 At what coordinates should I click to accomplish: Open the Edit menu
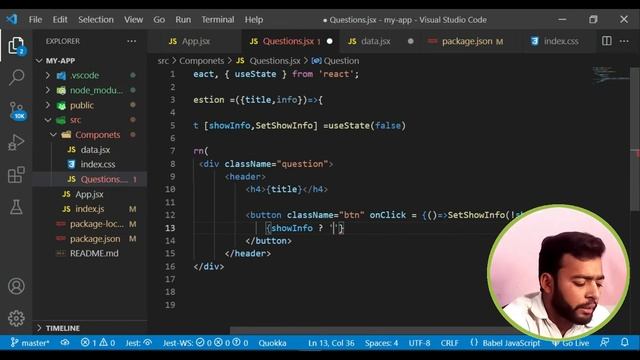click(60, 20)
